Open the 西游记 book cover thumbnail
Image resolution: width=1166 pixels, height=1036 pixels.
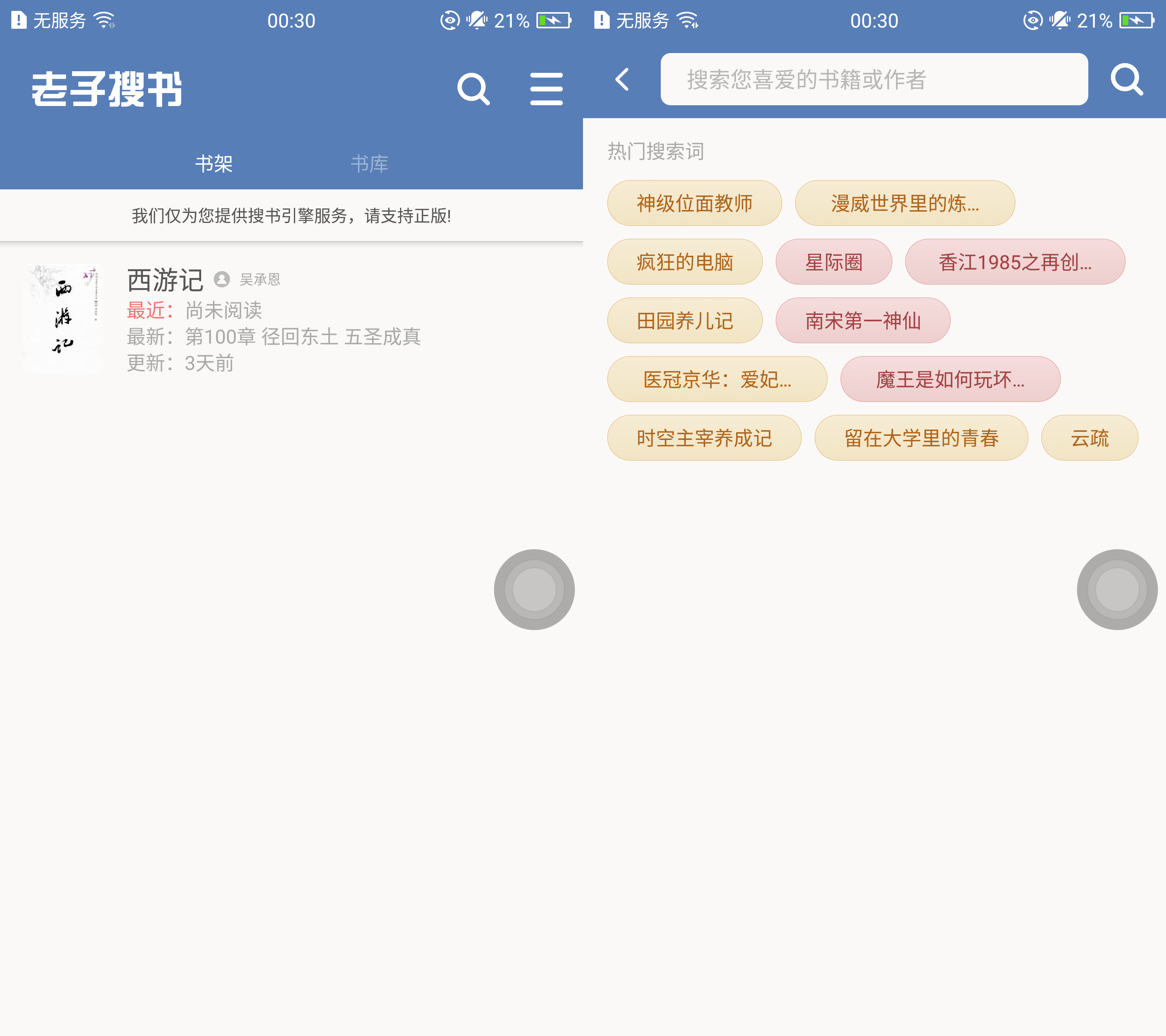[x=63, y=318]
